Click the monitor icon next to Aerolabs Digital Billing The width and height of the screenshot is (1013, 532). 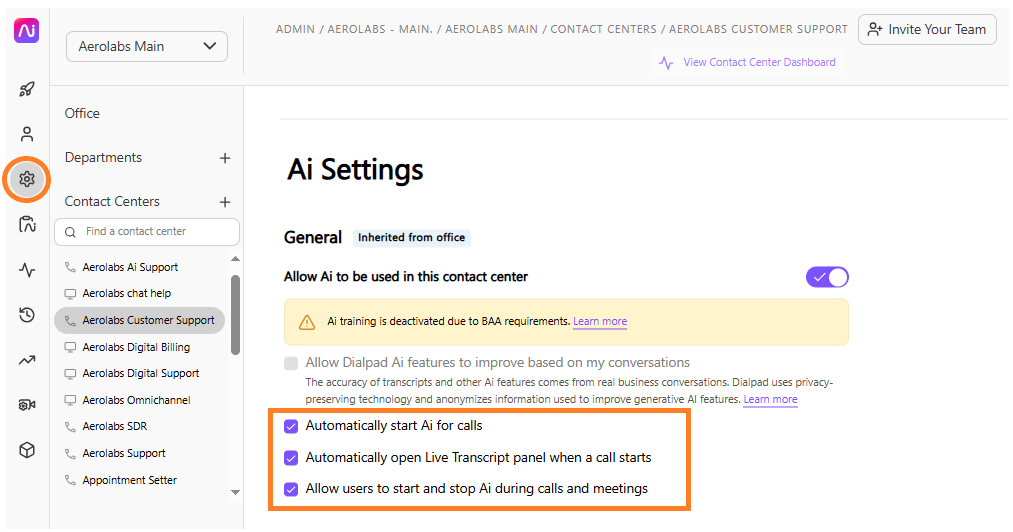pos(70,347)
